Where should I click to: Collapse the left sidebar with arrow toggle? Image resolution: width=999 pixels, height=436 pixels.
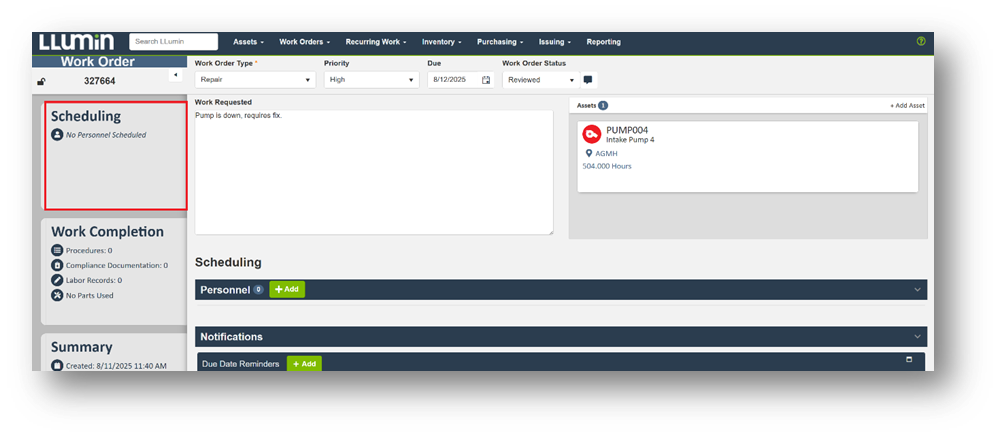[175, 75]
